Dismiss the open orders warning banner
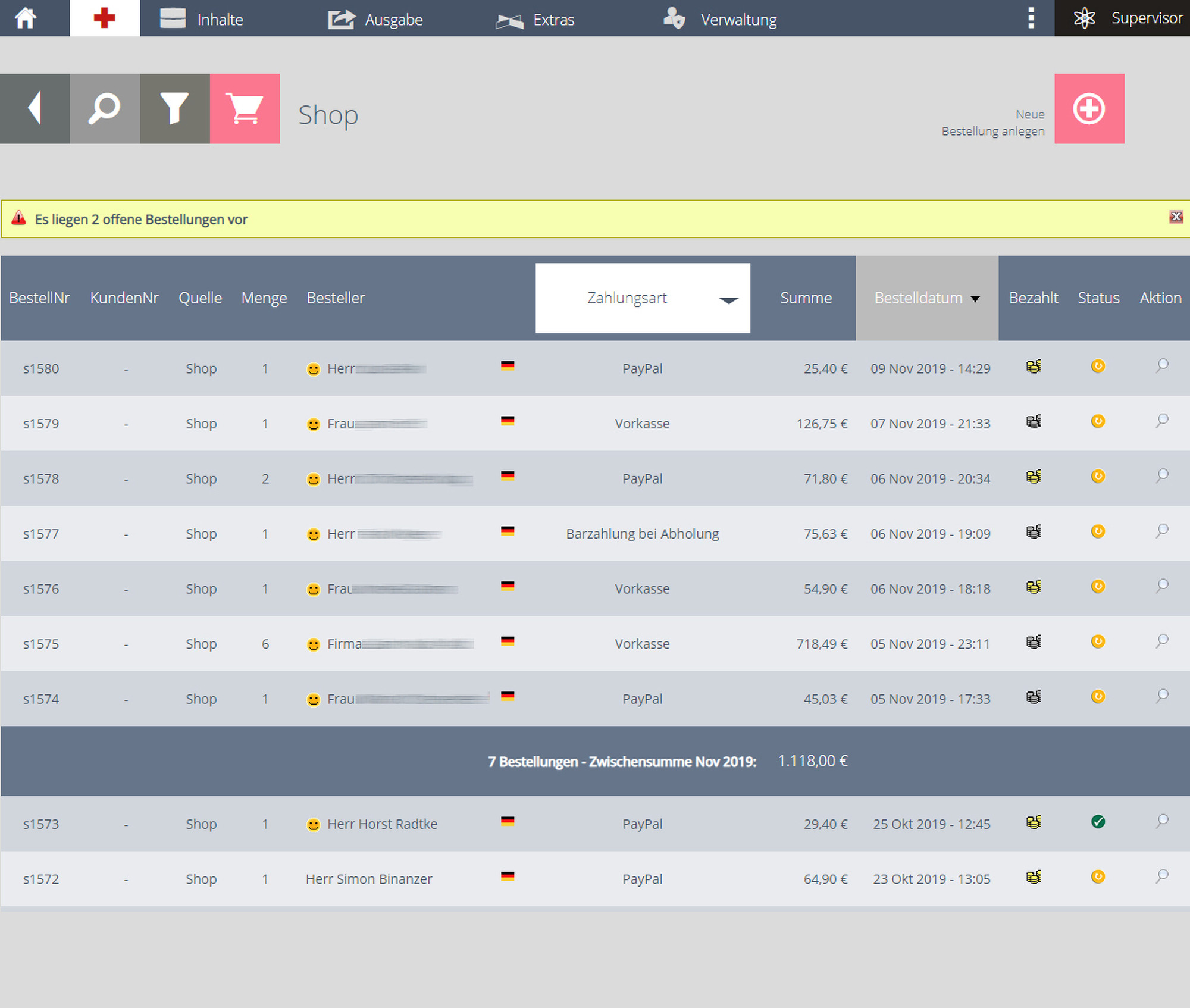 (x=1176, y=217)
